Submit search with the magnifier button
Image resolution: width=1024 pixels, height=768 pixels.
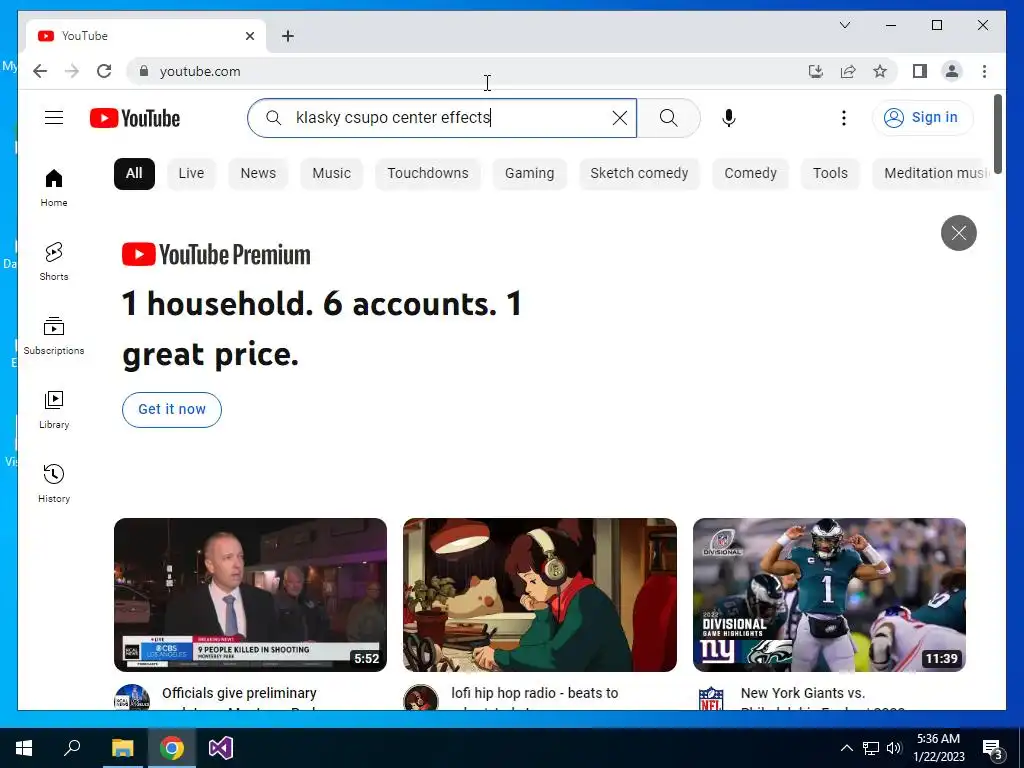coord(668,118)
